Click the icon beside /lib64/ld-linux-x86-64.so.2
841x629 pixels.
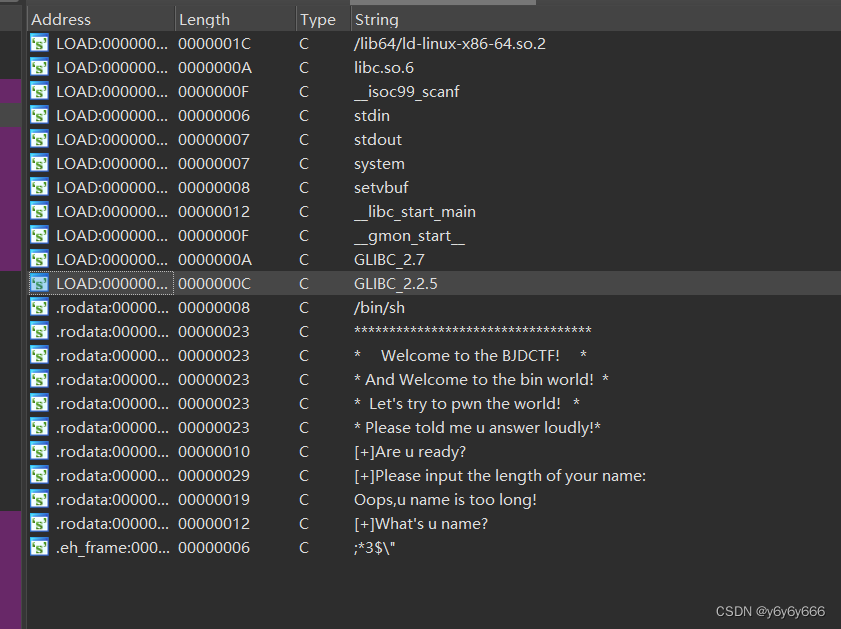tap(38, 43)
